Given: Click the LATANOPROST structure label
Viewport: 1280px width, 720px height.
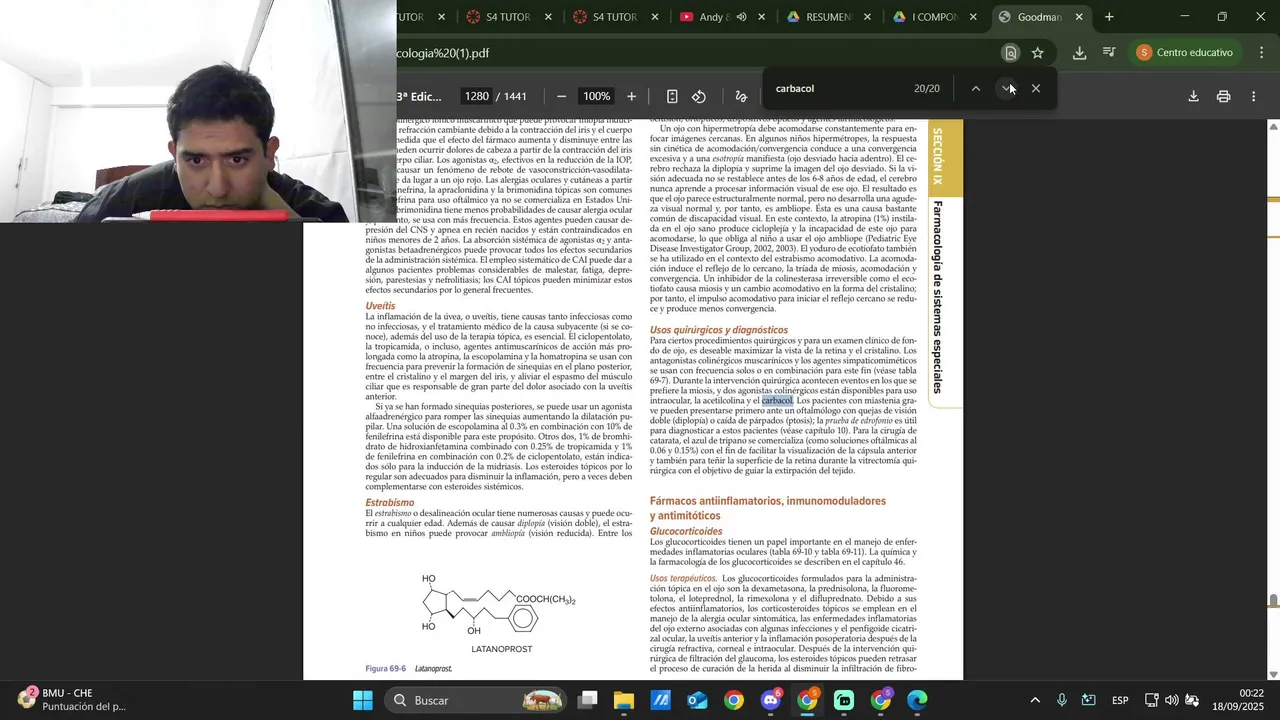Looking at the screenshot, I should click(x=502, y=649).
